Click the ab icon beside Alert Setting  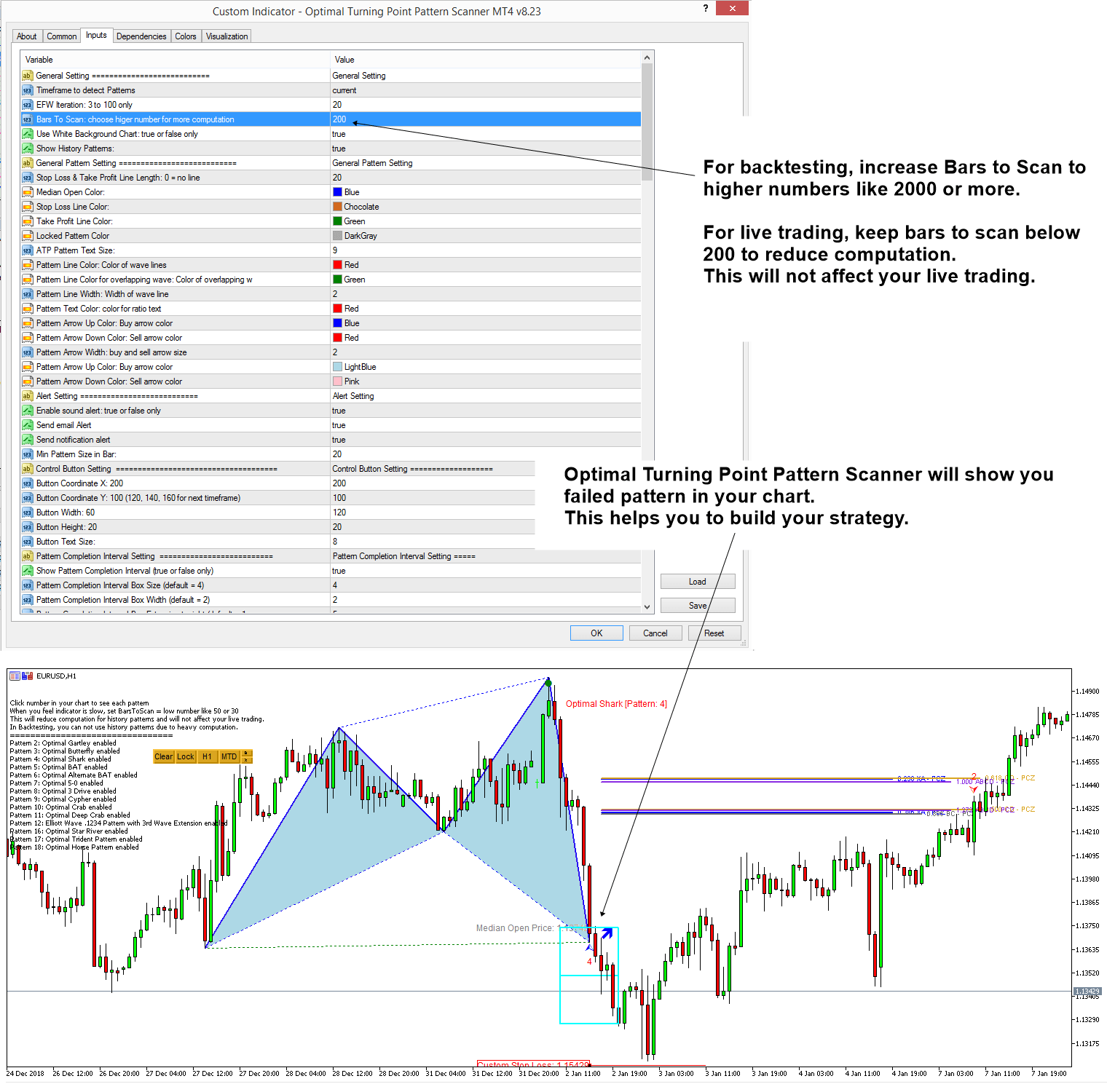(x=28, y=395)
